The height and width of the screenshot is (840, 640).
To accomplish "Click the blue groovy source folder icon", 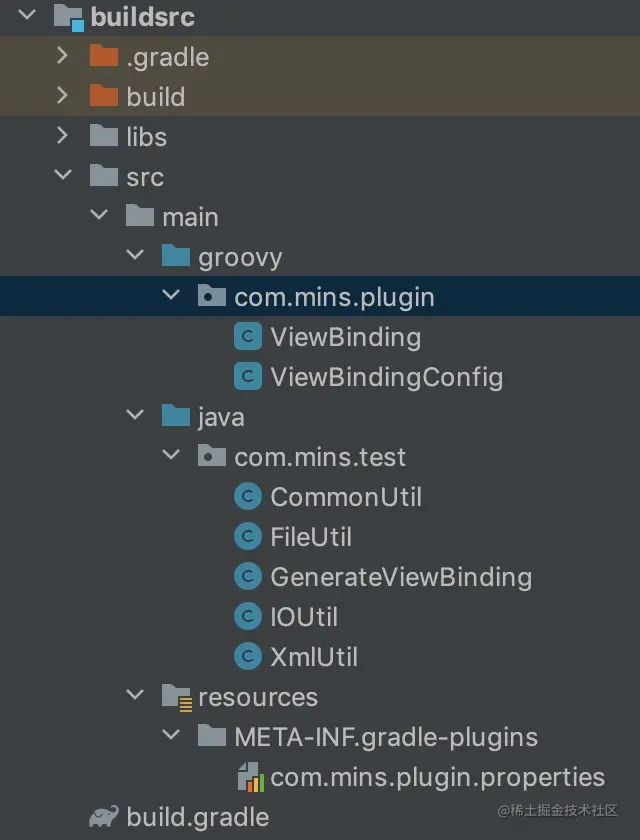I will 175,257.
